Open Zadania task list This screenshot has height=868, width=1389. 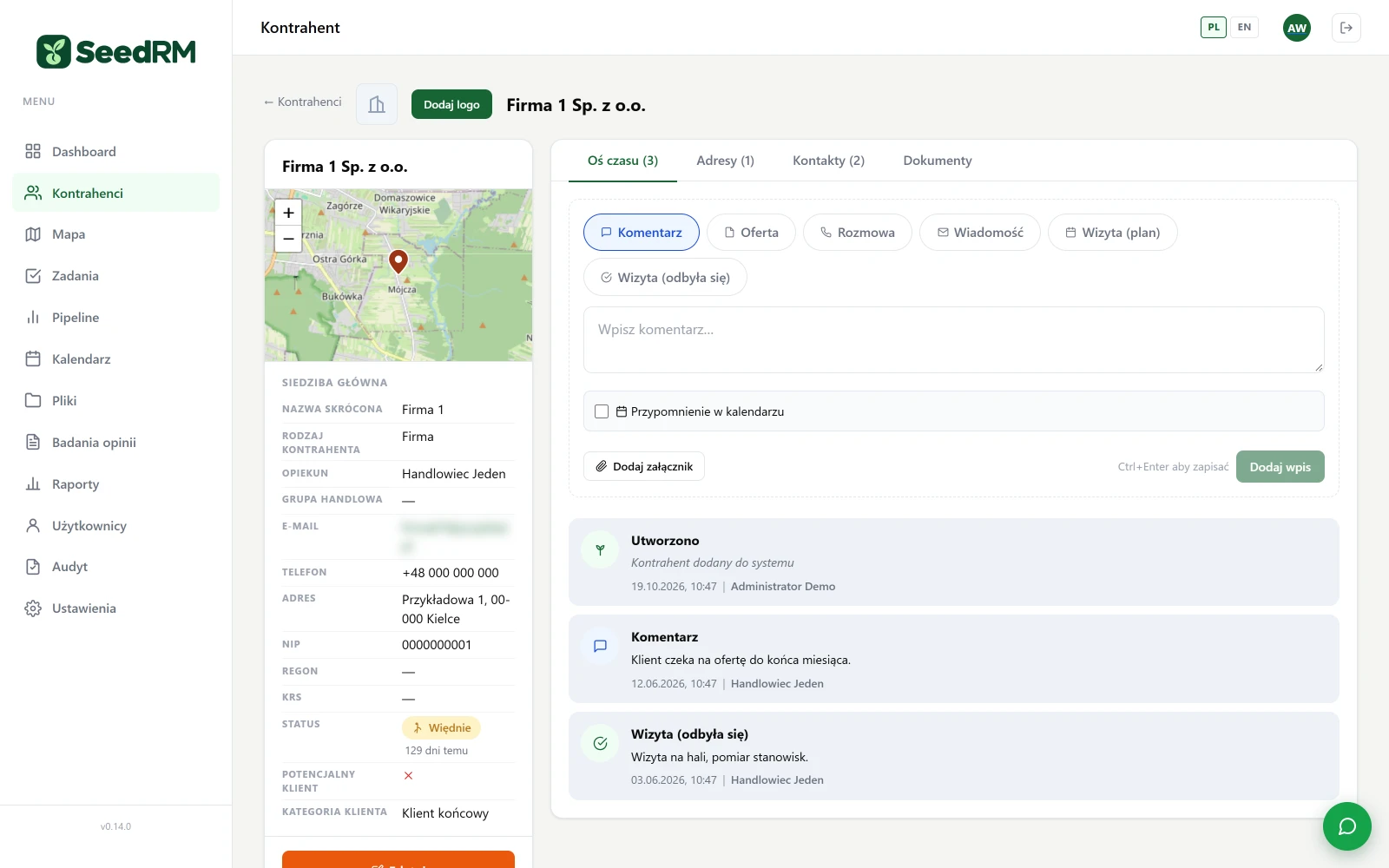click(115, 276)
